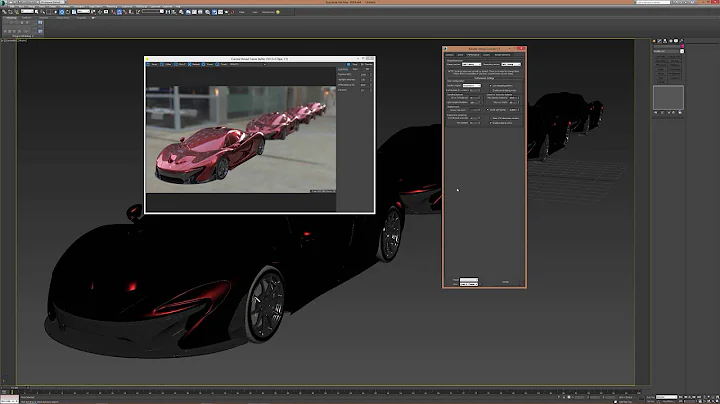720x404 pixels.
Task: Click Stop in Corona frame buffer
Action: click(350, 64)
